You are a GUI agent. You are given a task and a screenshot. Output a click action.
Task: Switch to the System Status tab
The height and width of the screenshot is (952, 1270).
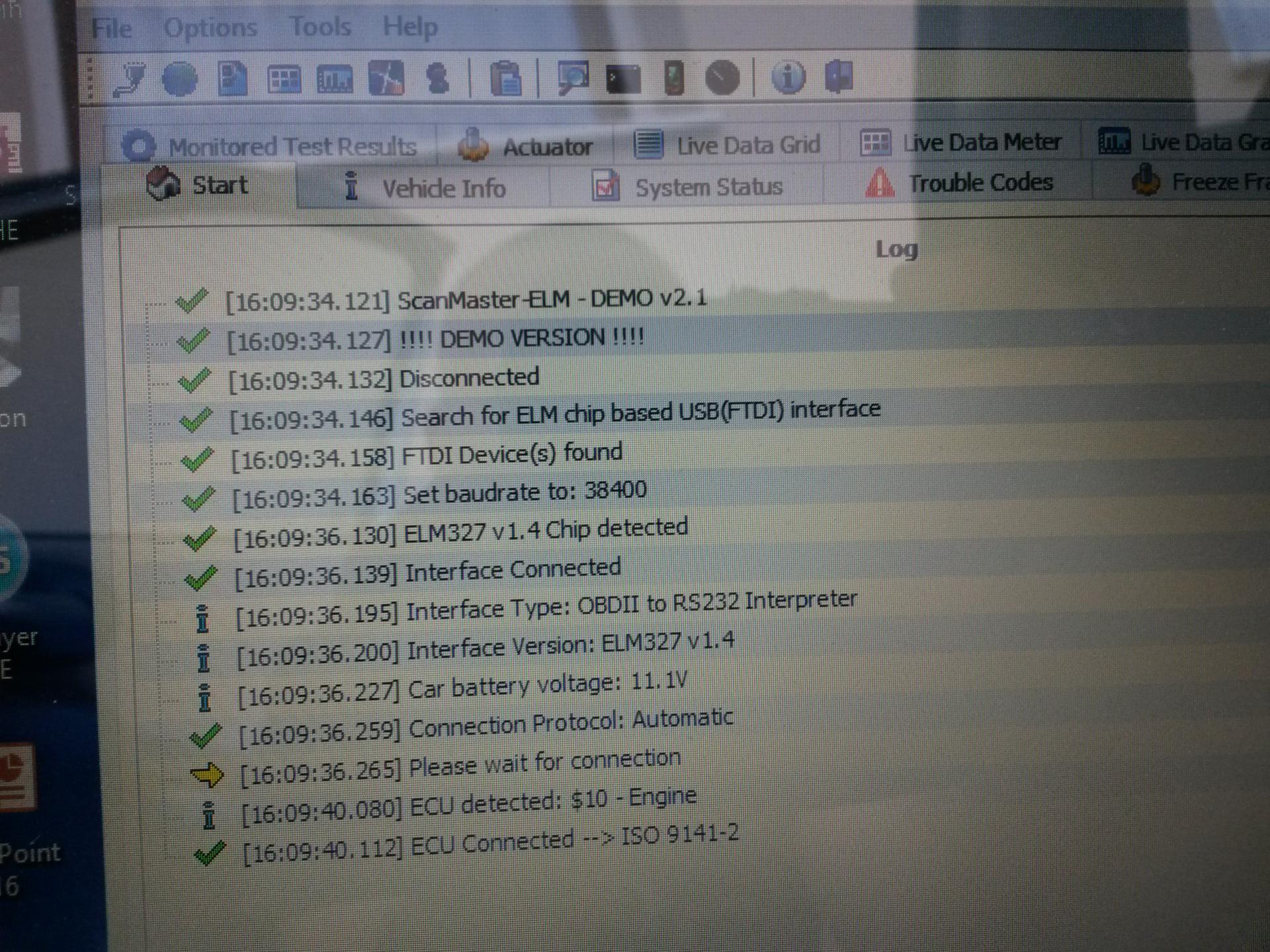687,186
